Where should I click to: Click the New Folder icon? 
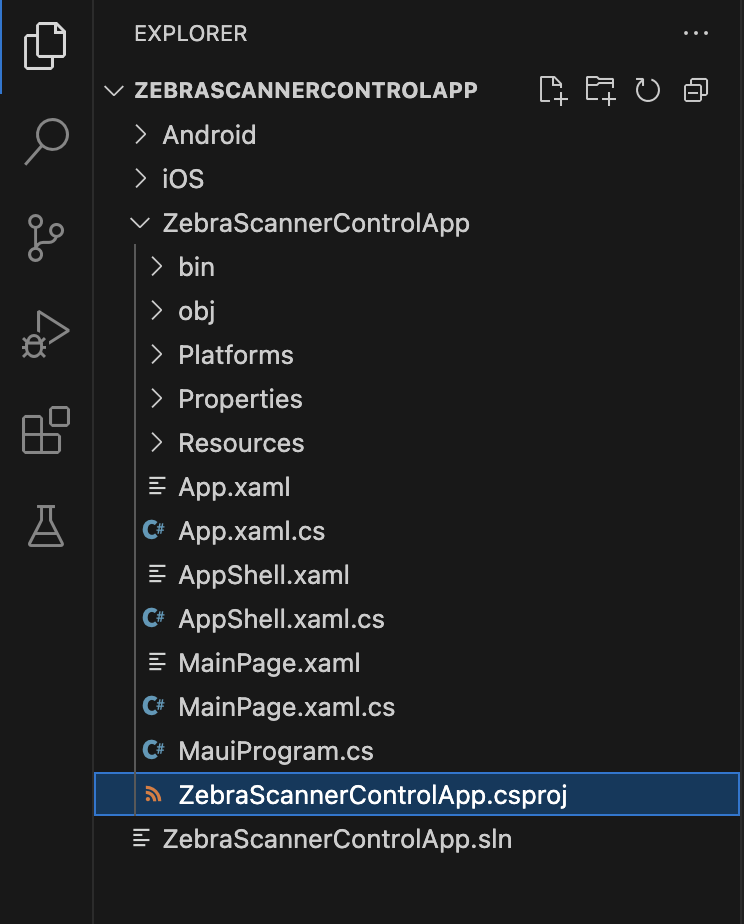coord(600,90)
